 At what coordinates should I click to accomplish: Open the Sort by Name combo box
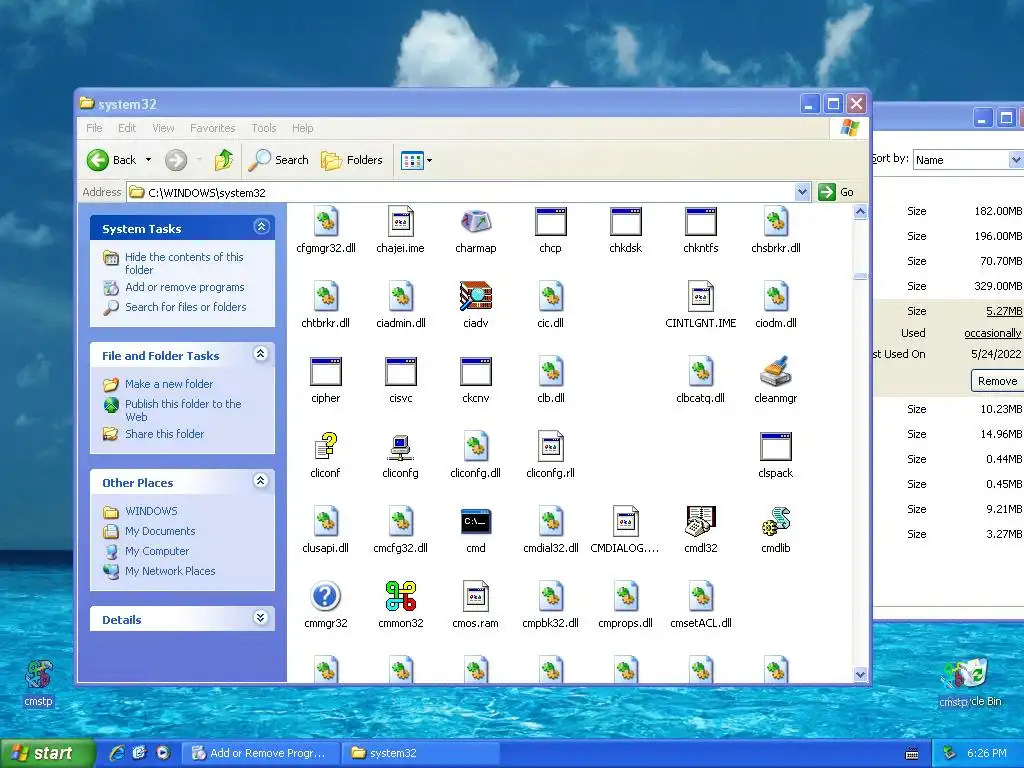(x=968, y=160)
